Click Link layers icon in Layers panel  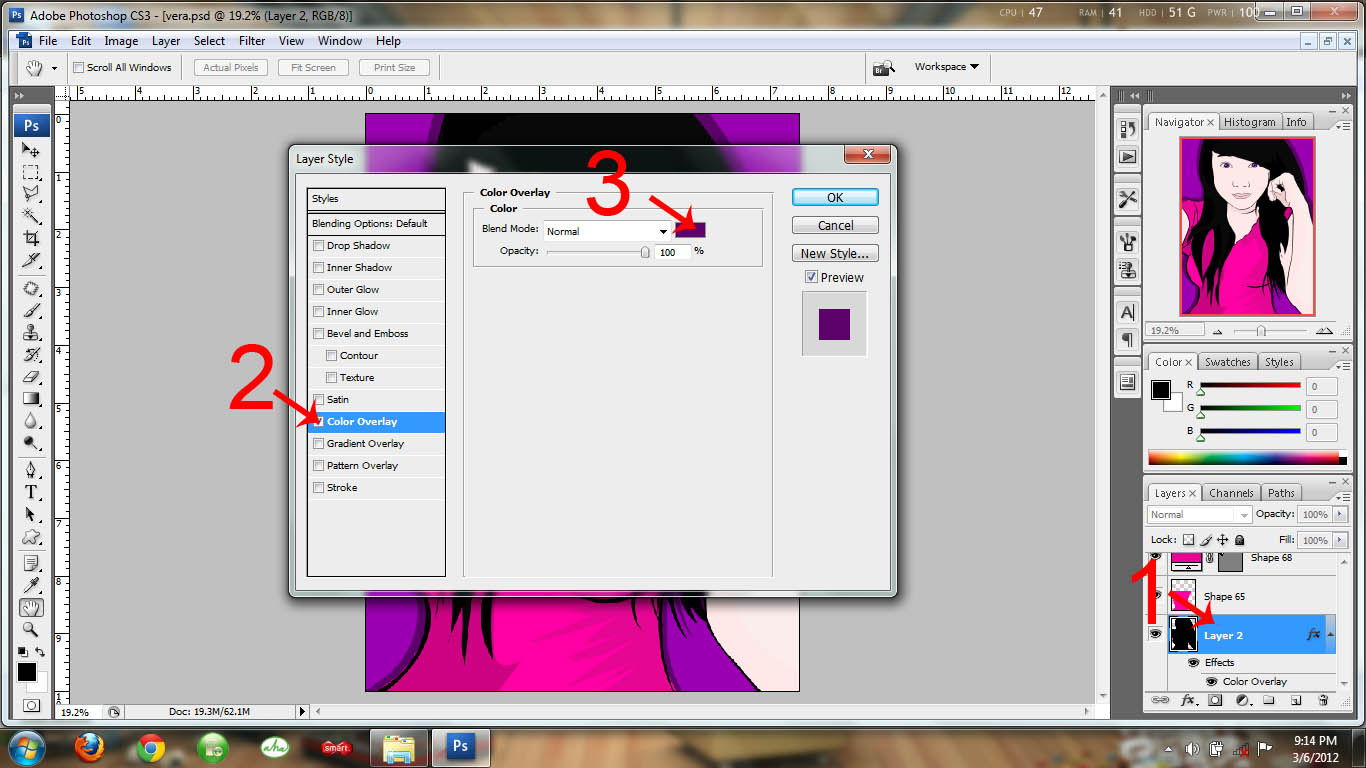[1161, 701]
